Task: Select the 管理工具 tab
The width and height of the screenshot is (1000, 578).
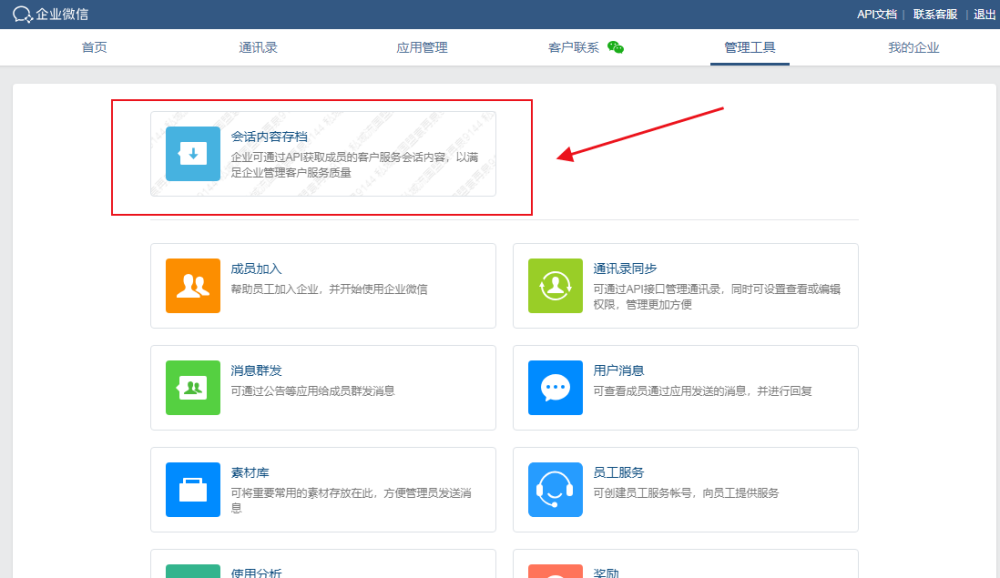Action: (750, 47)
